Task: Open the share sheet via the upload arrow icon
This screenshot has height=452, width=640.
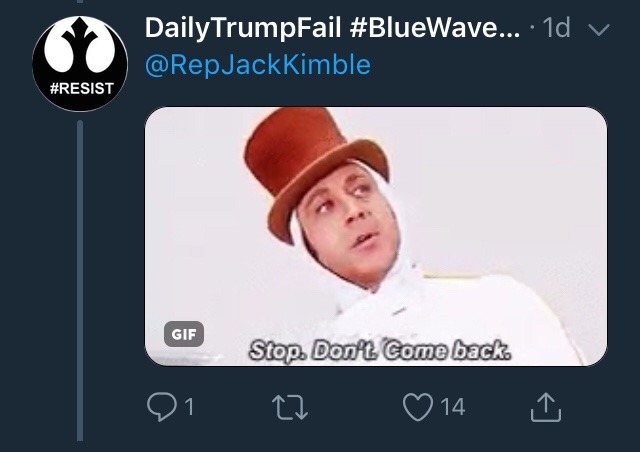Action: [546, 407]
